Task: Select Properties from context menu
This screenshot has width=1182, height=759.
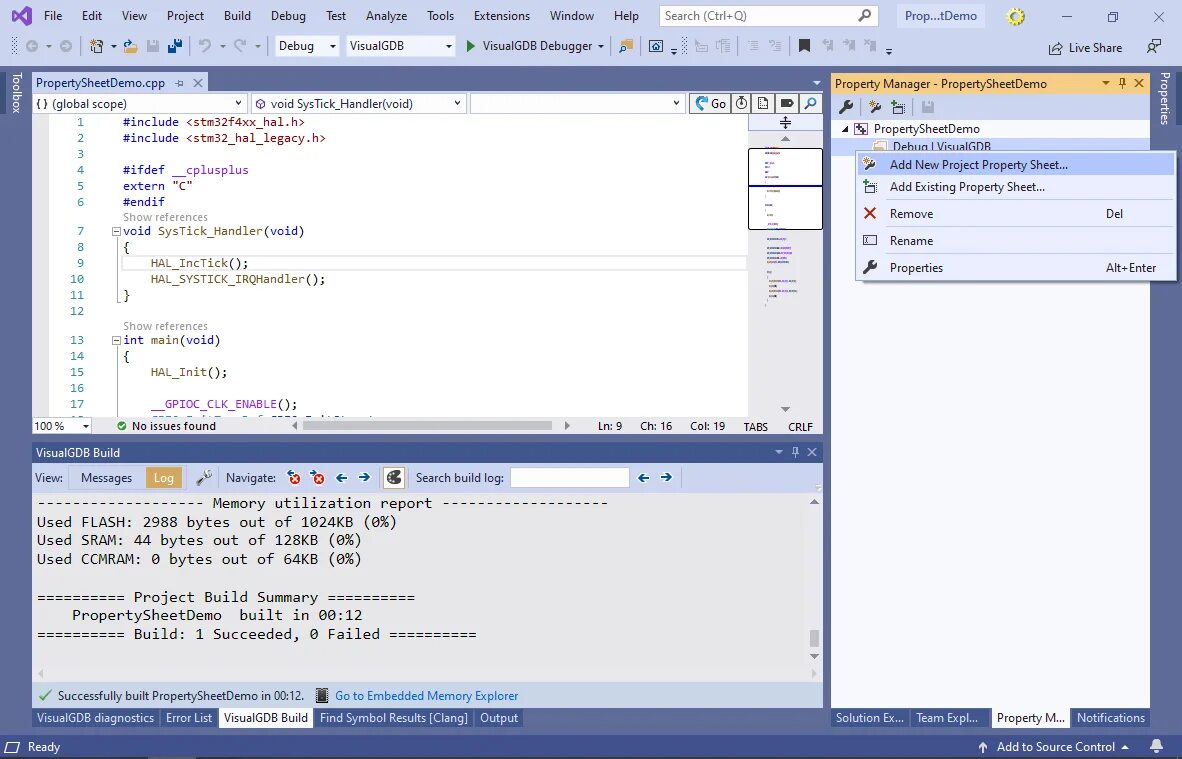Action: (1016, 268)
